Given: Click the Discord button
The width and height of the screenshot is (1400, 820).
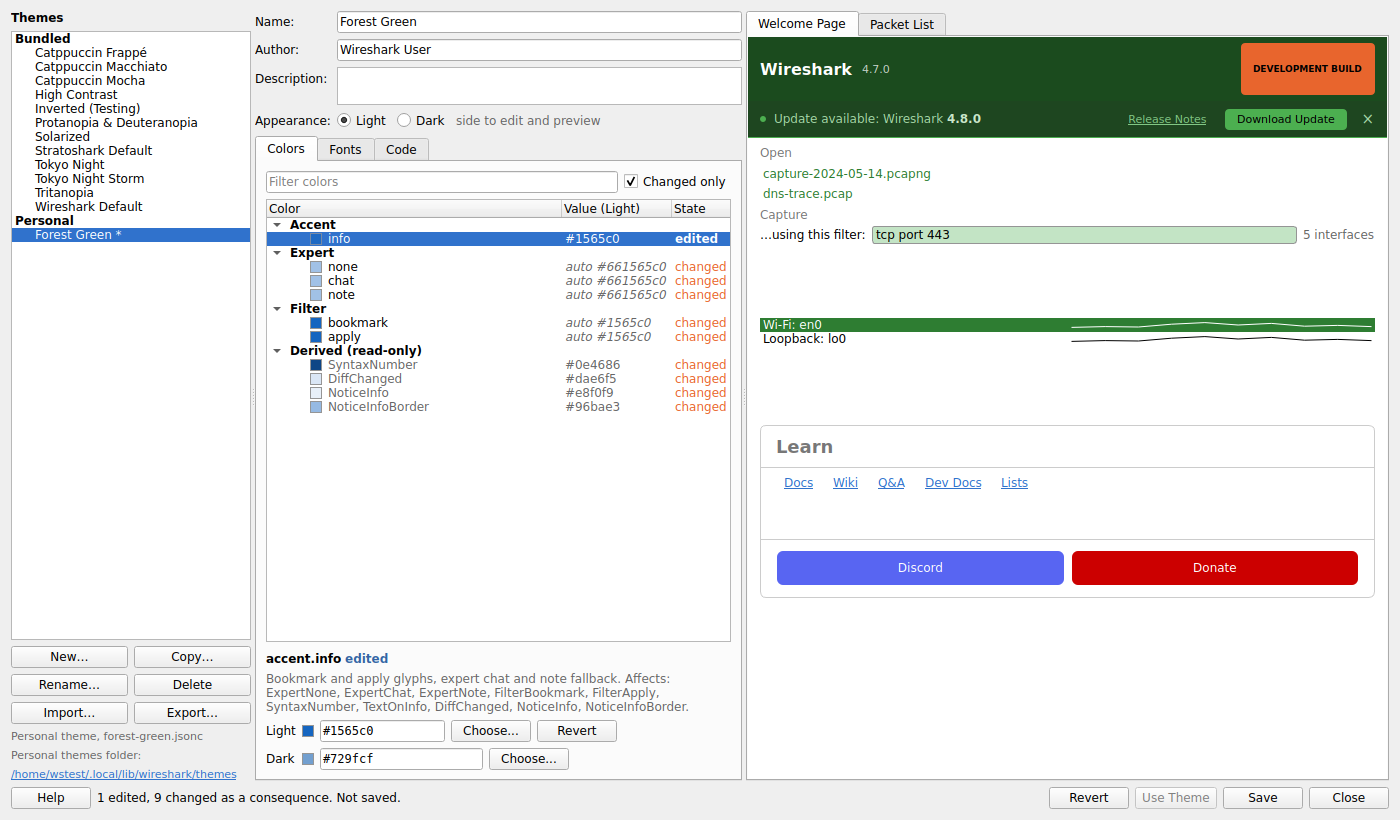Looking at the screenshot, I should [920, 568].
